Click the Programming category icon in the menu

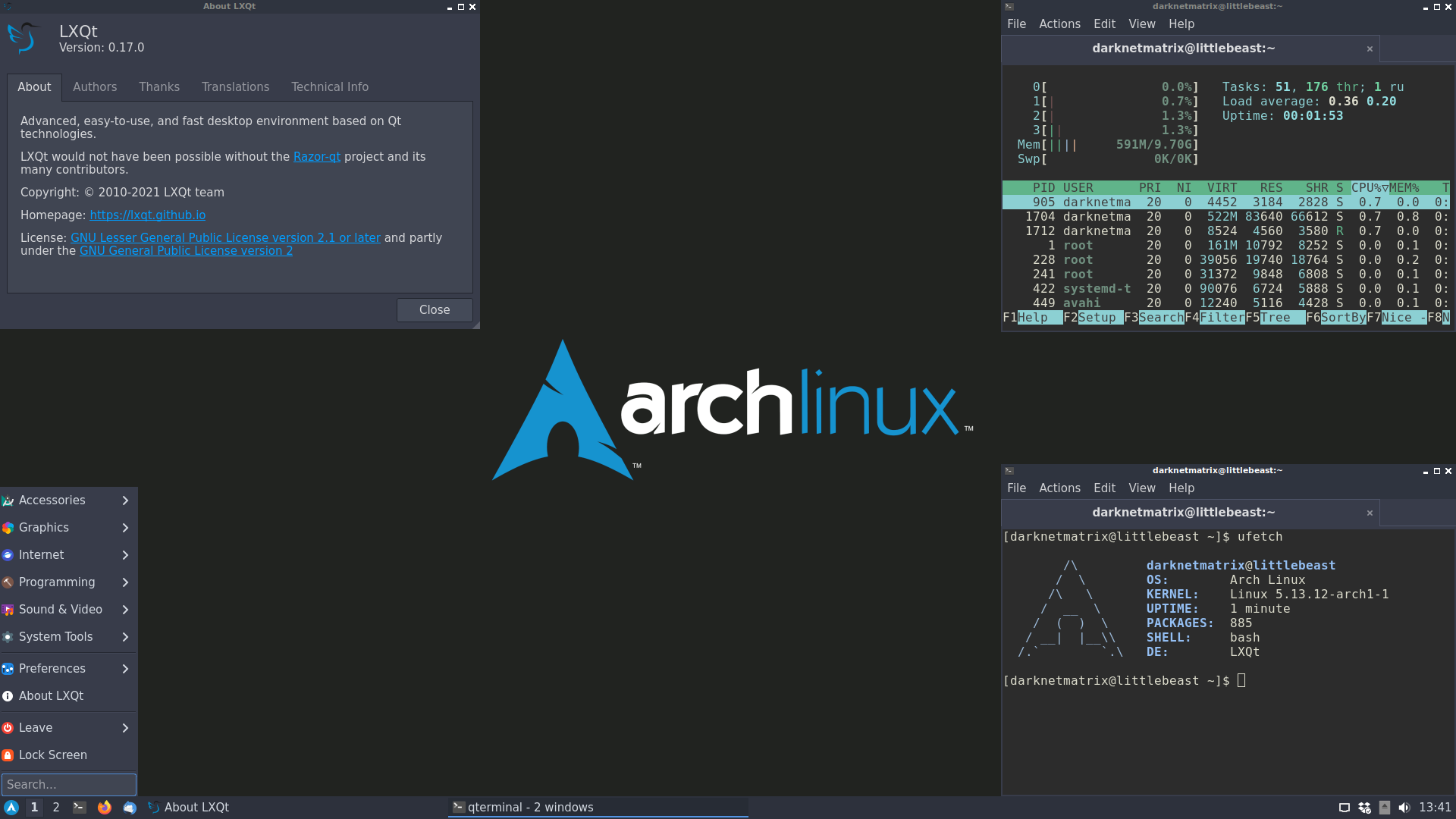click(8, 582)
